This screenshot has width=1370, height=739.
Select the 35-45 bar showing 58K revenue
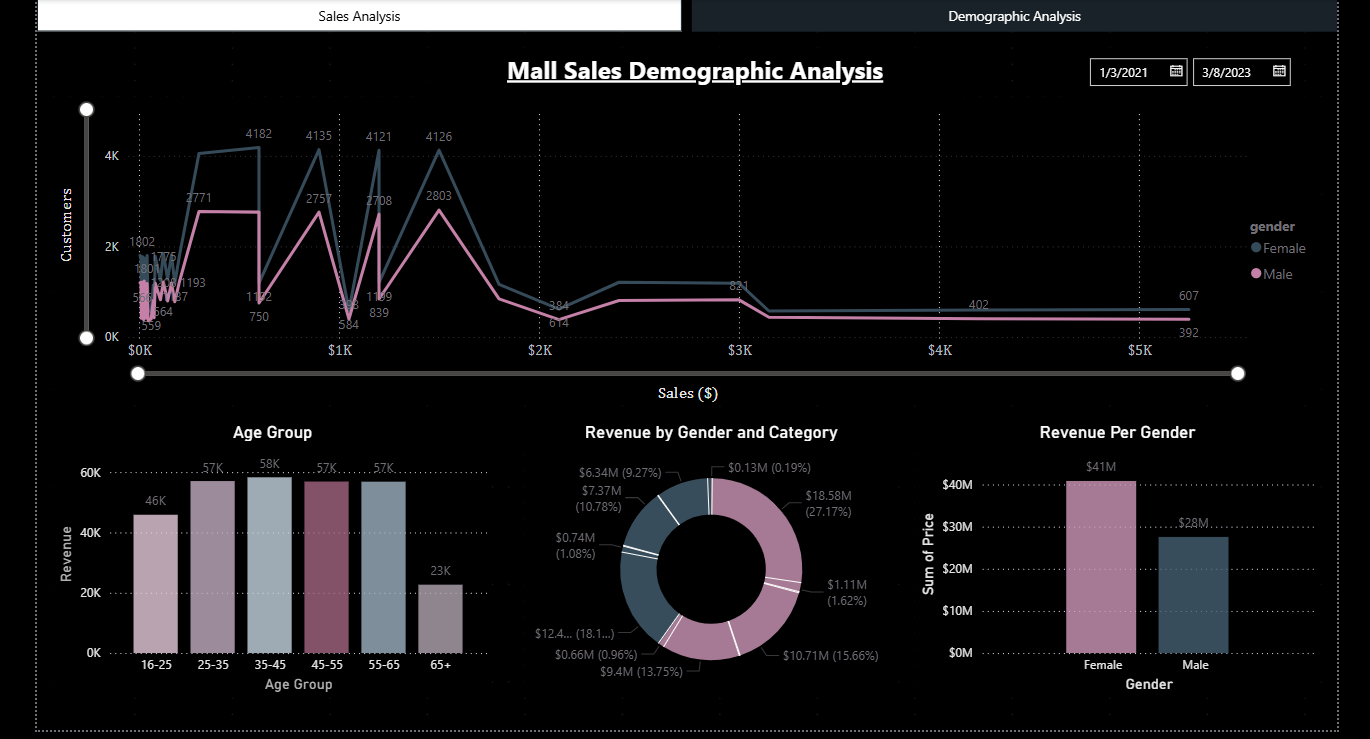(269, 565)
